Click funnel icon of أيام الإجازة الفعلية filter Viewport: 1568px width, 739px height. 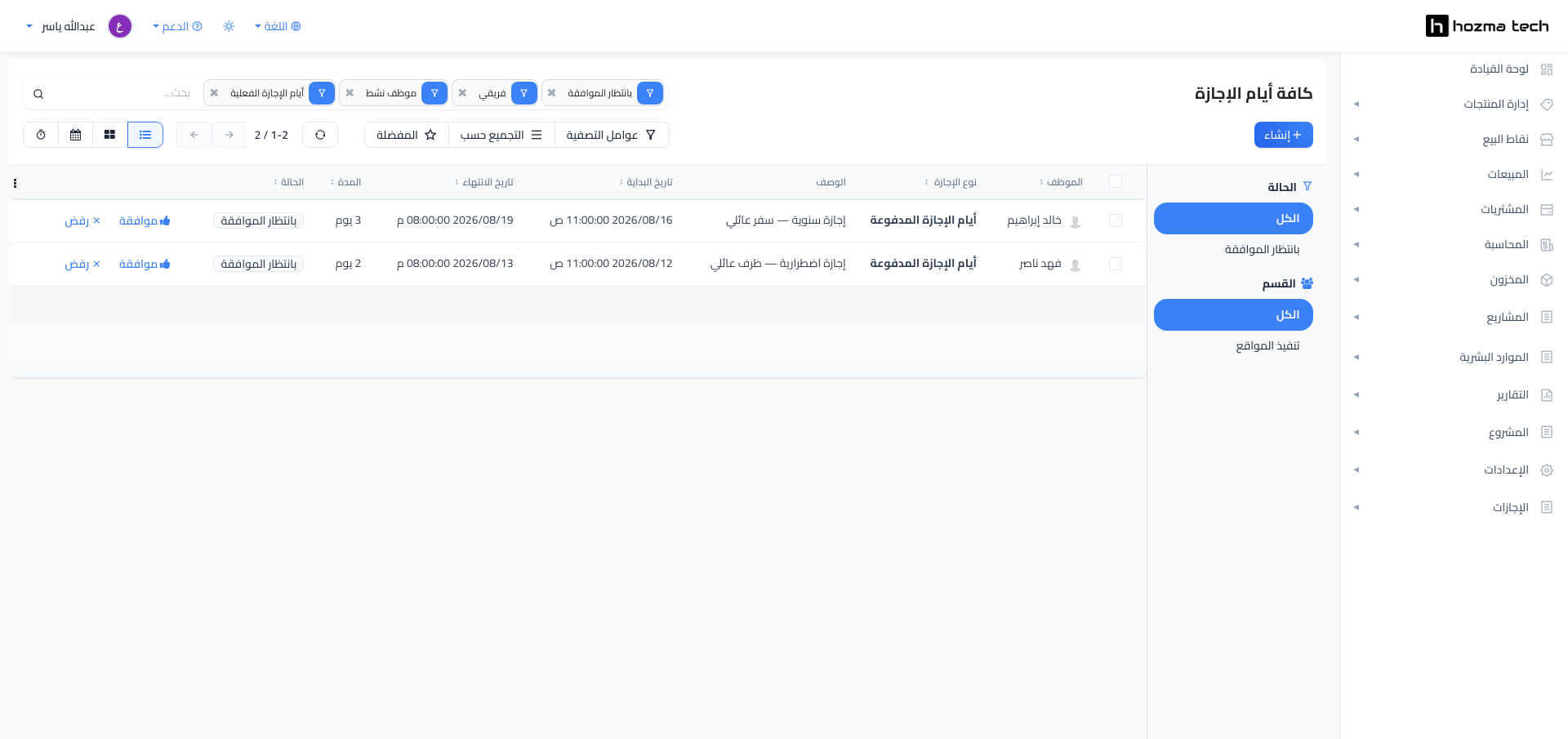[x=322, y=93]
